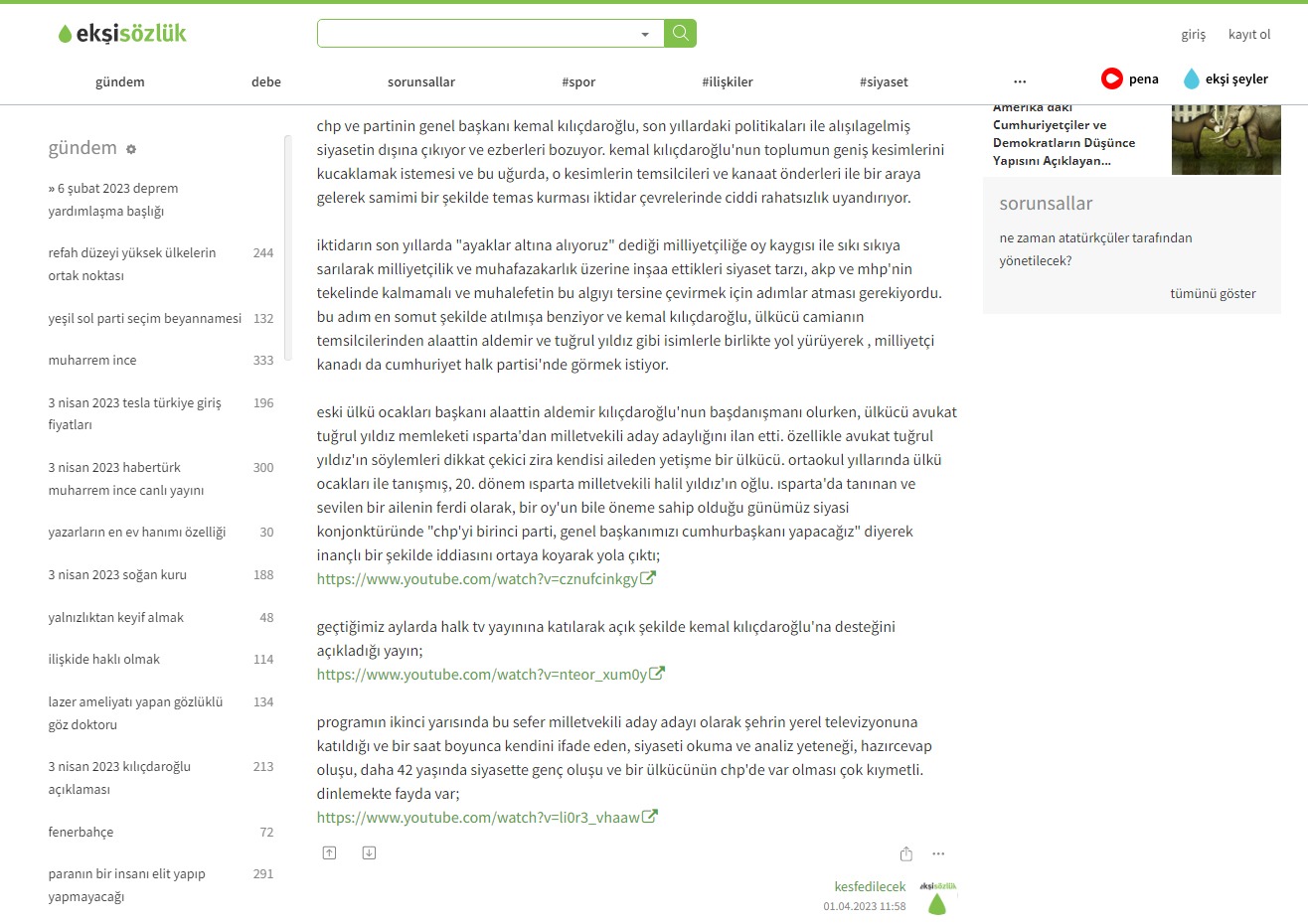
Task: Open the sorunsallar sidebar heading
Action: click(1046, 203)
